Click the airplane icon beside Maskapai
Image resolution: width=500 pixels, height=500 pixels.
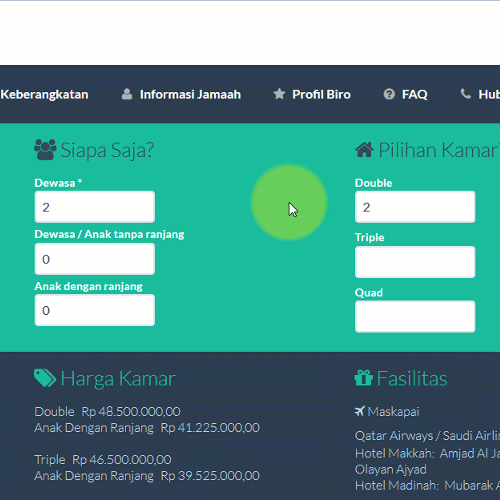[x=360, y=411]
